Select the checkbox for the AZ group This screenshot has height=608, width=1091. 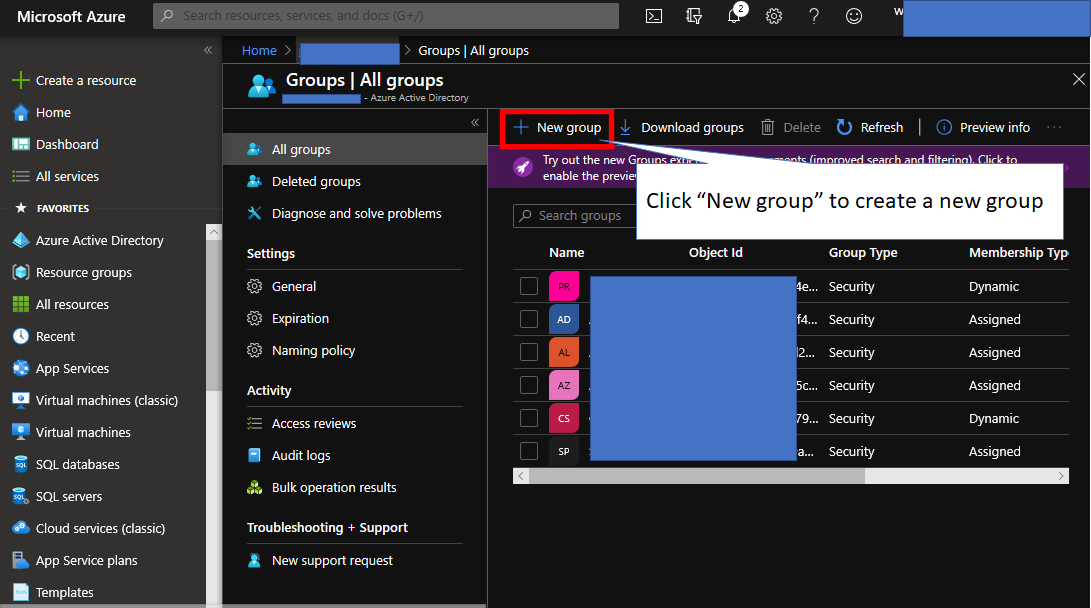click(x=529, y=385)
